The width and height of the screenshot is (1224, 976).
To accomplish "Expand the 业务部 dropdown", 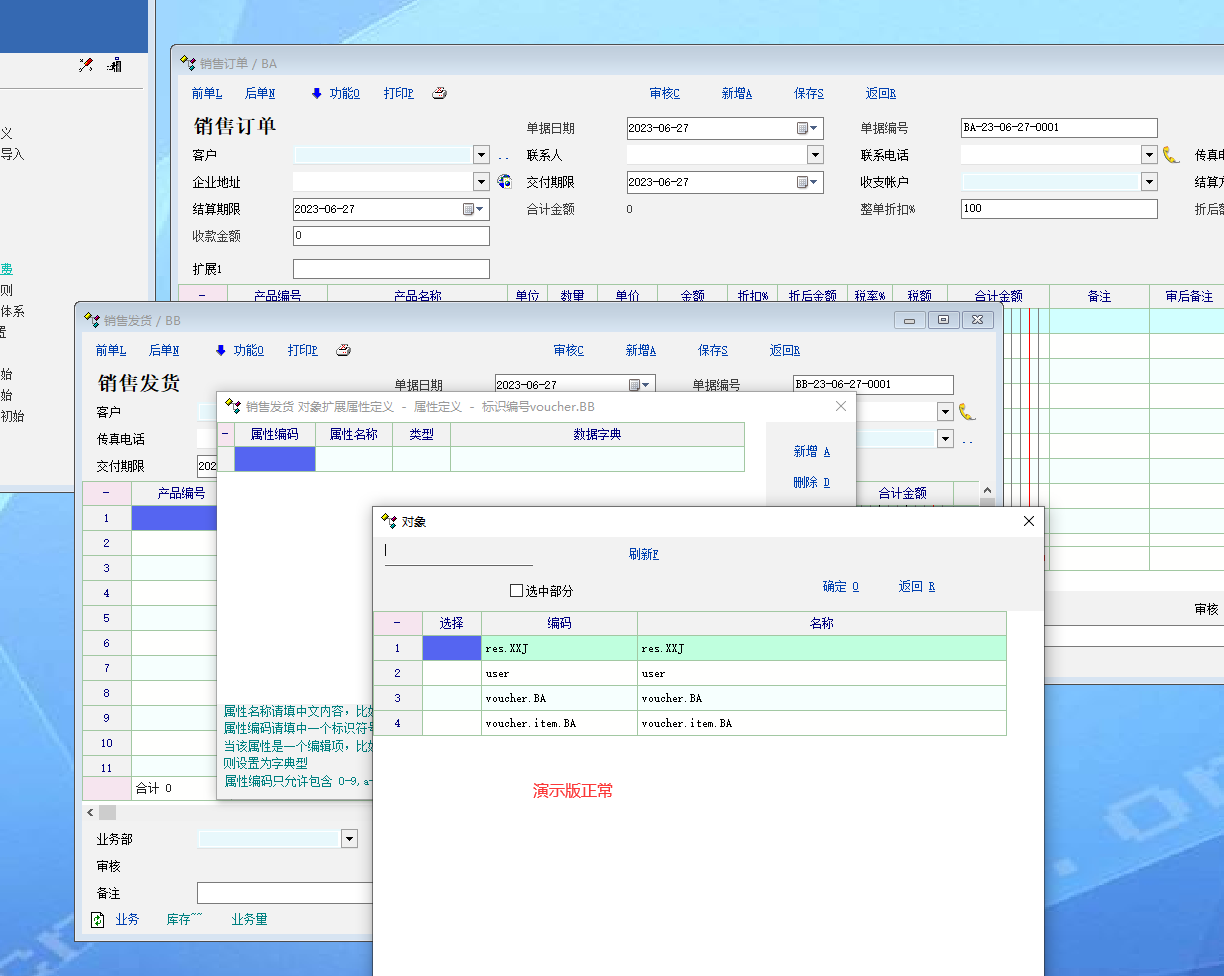I will (349, 839).
